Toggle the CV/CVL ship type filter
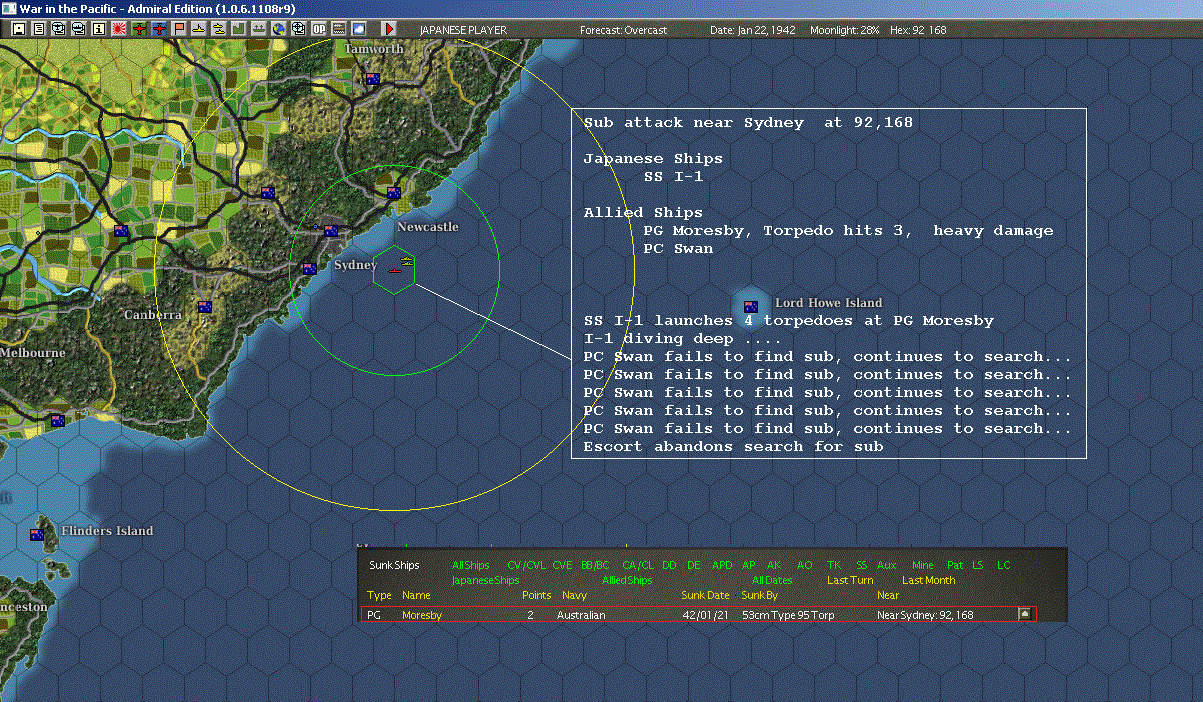This screenshot has width=1203, height=702. click(x=527, y=565)
